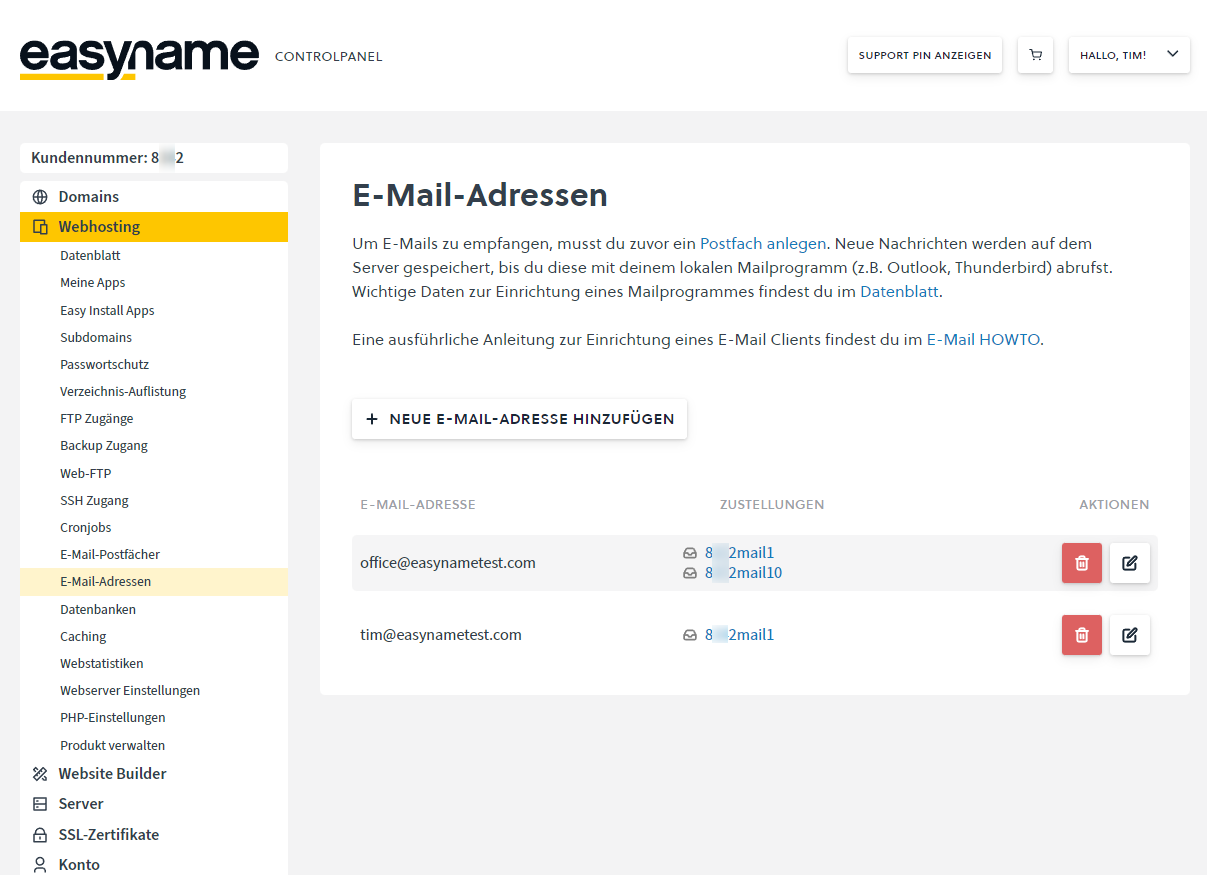Expand the Server menu section
Image resolution: width=1207 pixels, height=875 pixels.
tap(81, 804)
